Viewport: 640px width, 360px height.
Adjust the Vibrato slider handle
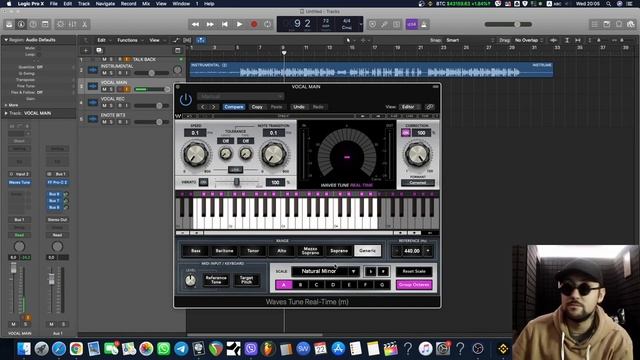click(x=236, y=182)
